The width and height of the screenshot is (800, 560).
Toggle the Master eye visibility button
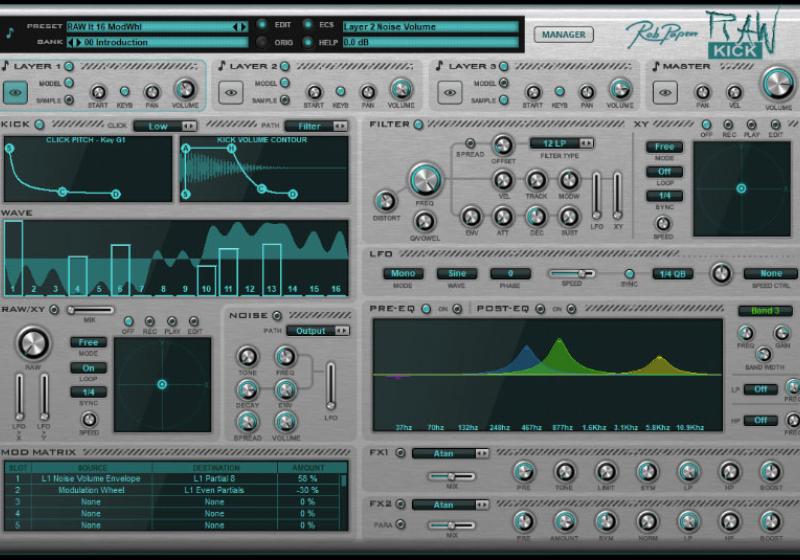point(665,93)
